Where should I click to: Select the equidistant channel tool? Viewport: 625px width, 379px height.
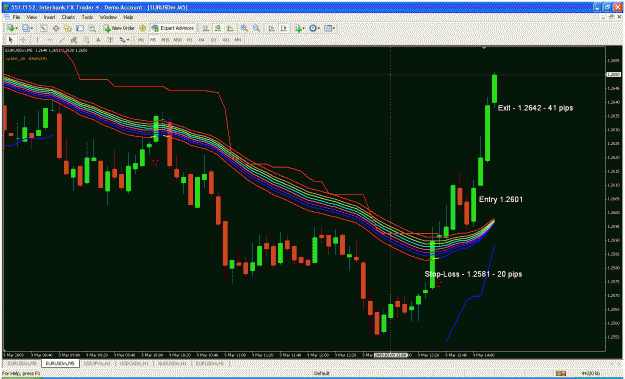tap(74, 40)
